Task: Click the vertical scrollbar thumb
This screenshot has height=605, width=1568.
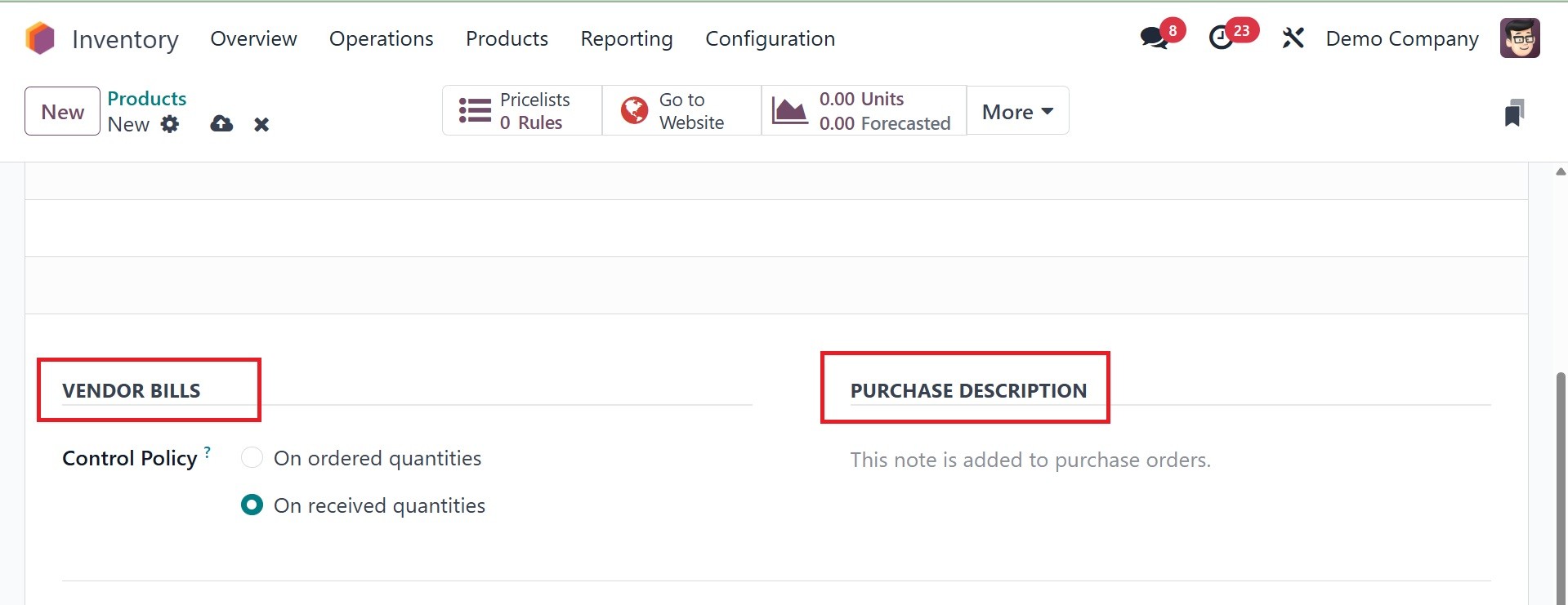Action: tap(1561, 482)
